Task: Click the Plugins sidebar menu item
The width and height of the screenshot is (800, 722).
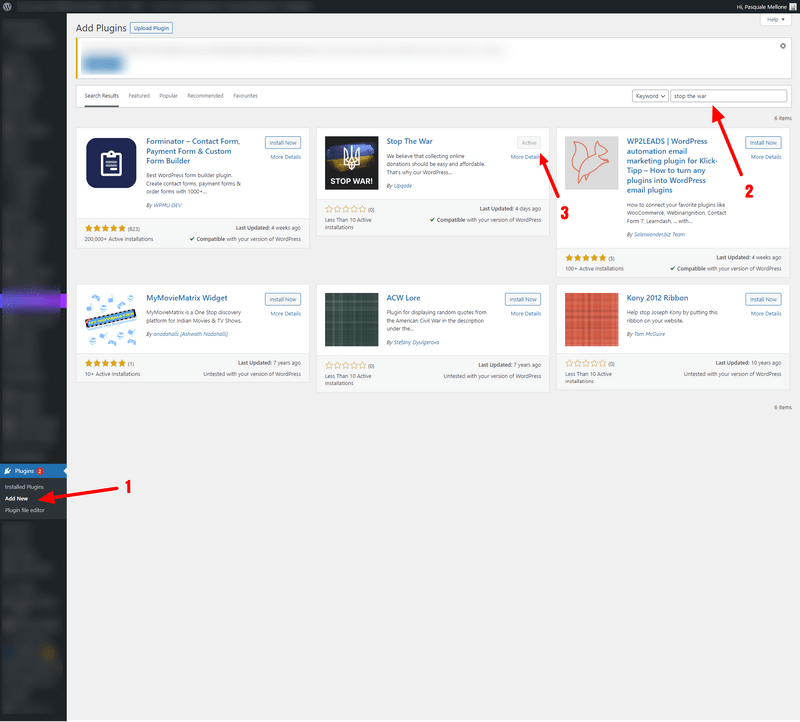Action: [33, 471]
